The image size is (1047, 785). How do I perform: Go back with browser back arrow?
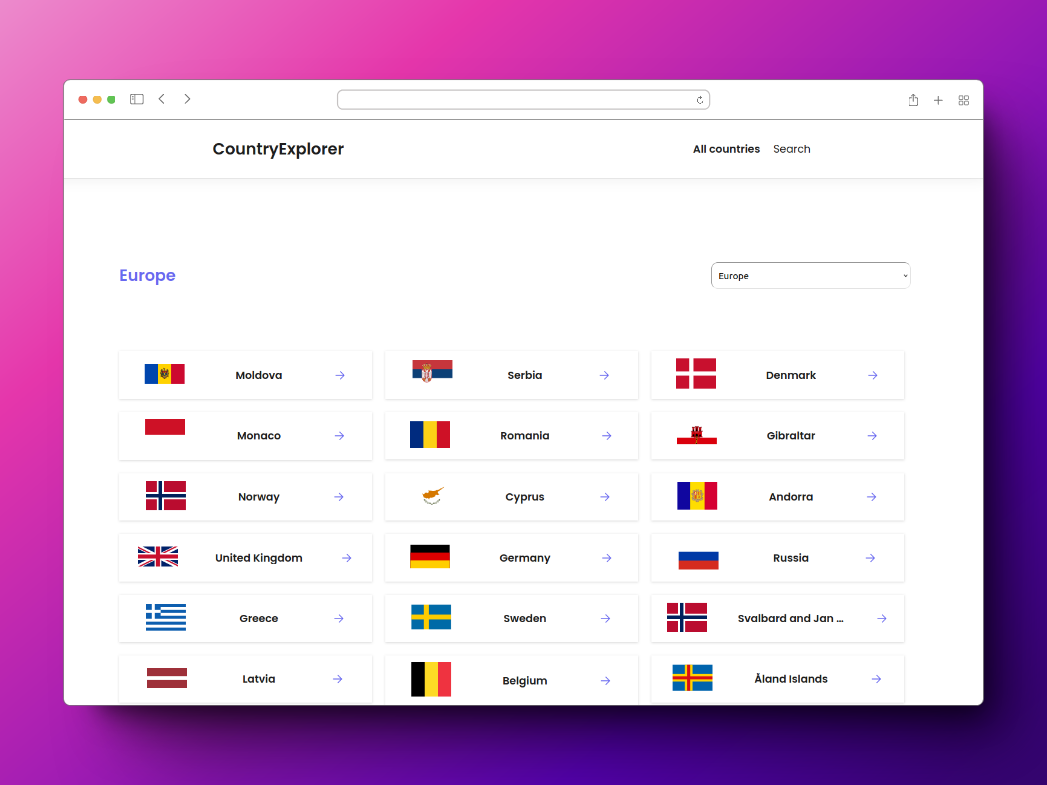point(162,99)
